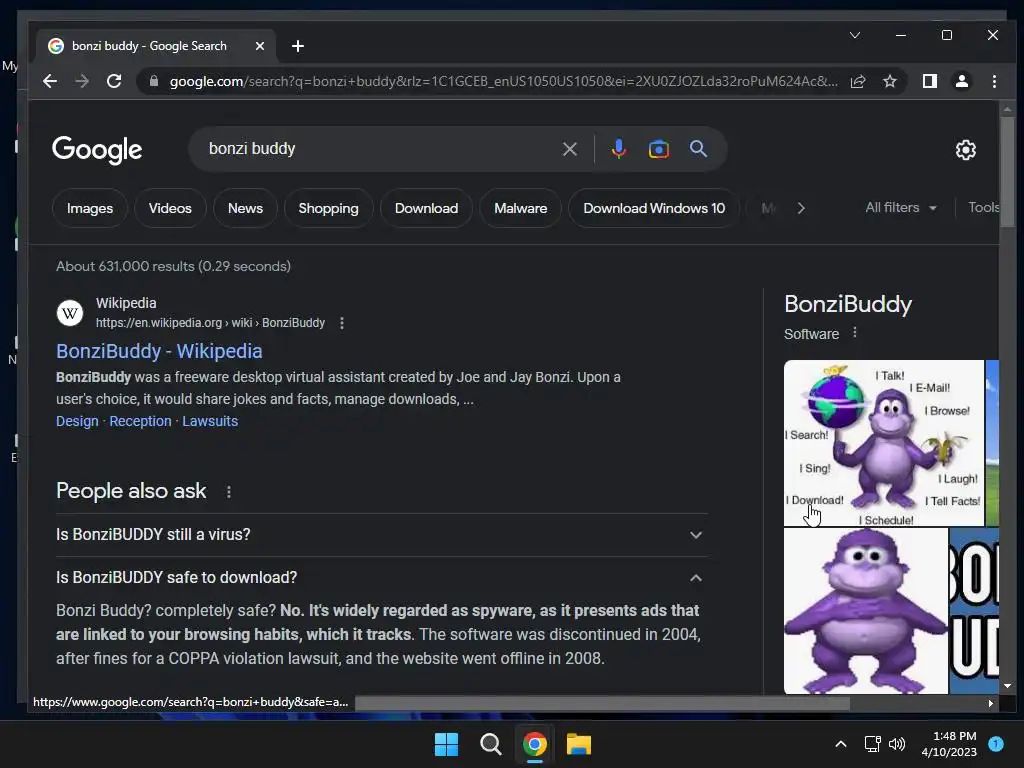Open the Reception sublink
This screenshot has width=1024, height=768.
pos(140,421)
